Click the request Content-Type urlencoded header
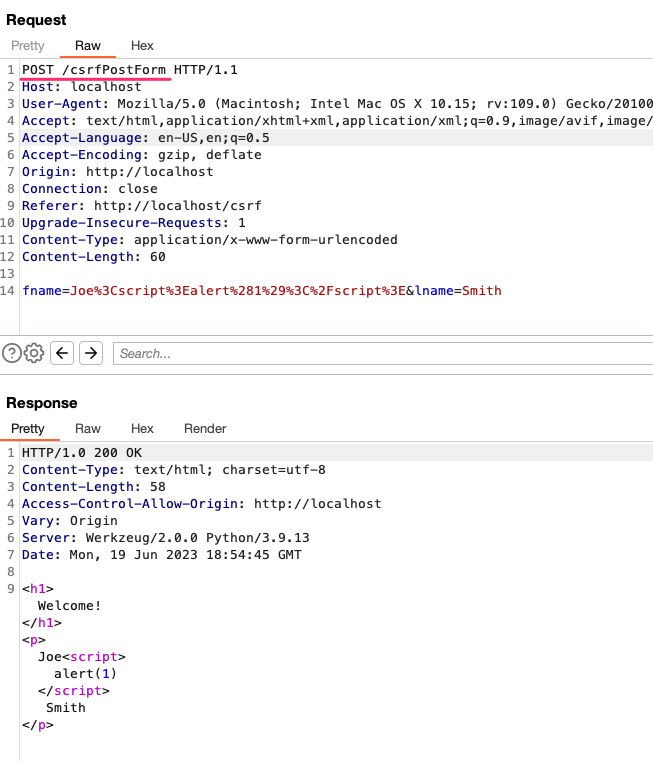 210,240
